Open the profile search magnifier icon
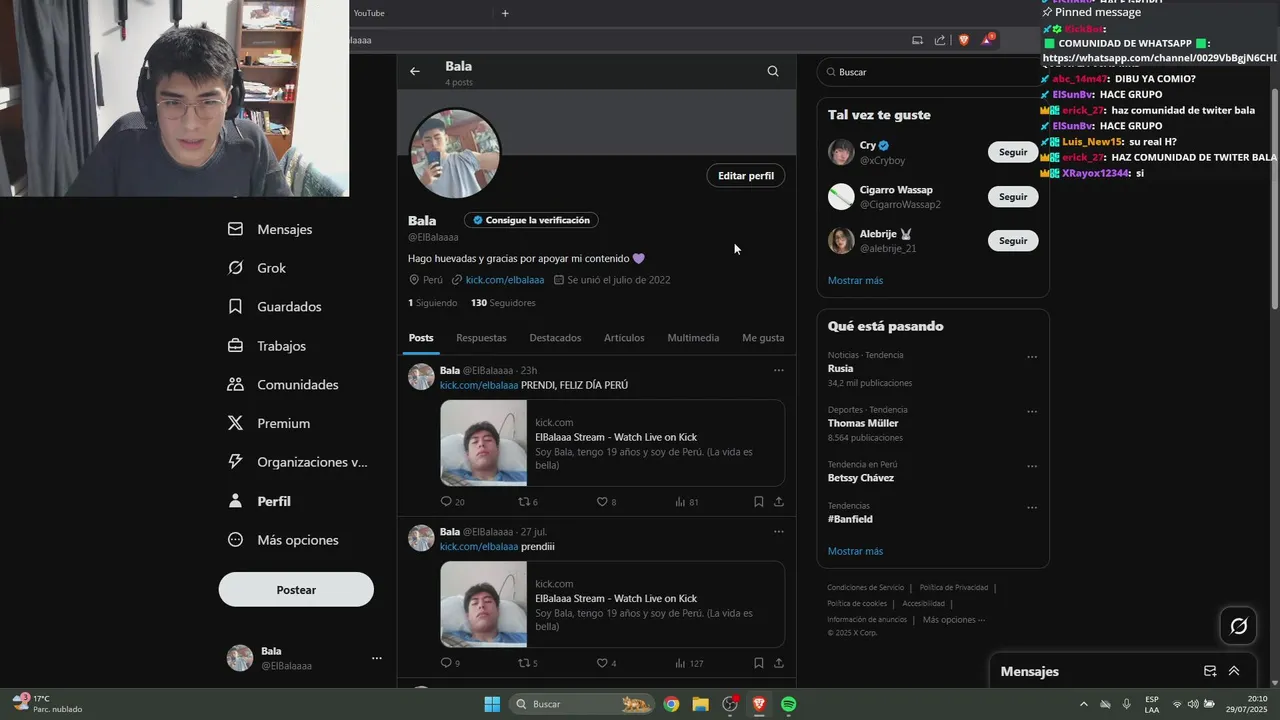This screenshot has height=720, width=1280. point(773,71)
